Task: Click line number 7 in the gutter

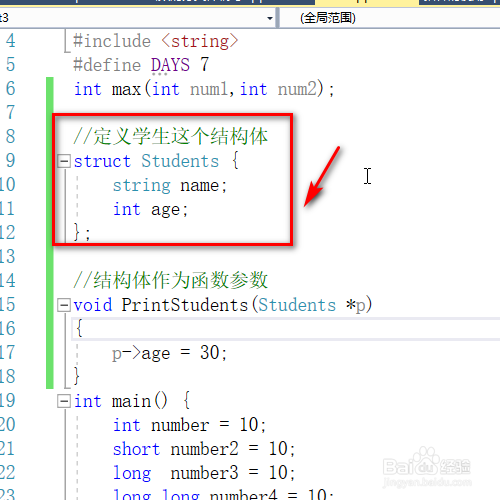Action: (x=10, y=112)
